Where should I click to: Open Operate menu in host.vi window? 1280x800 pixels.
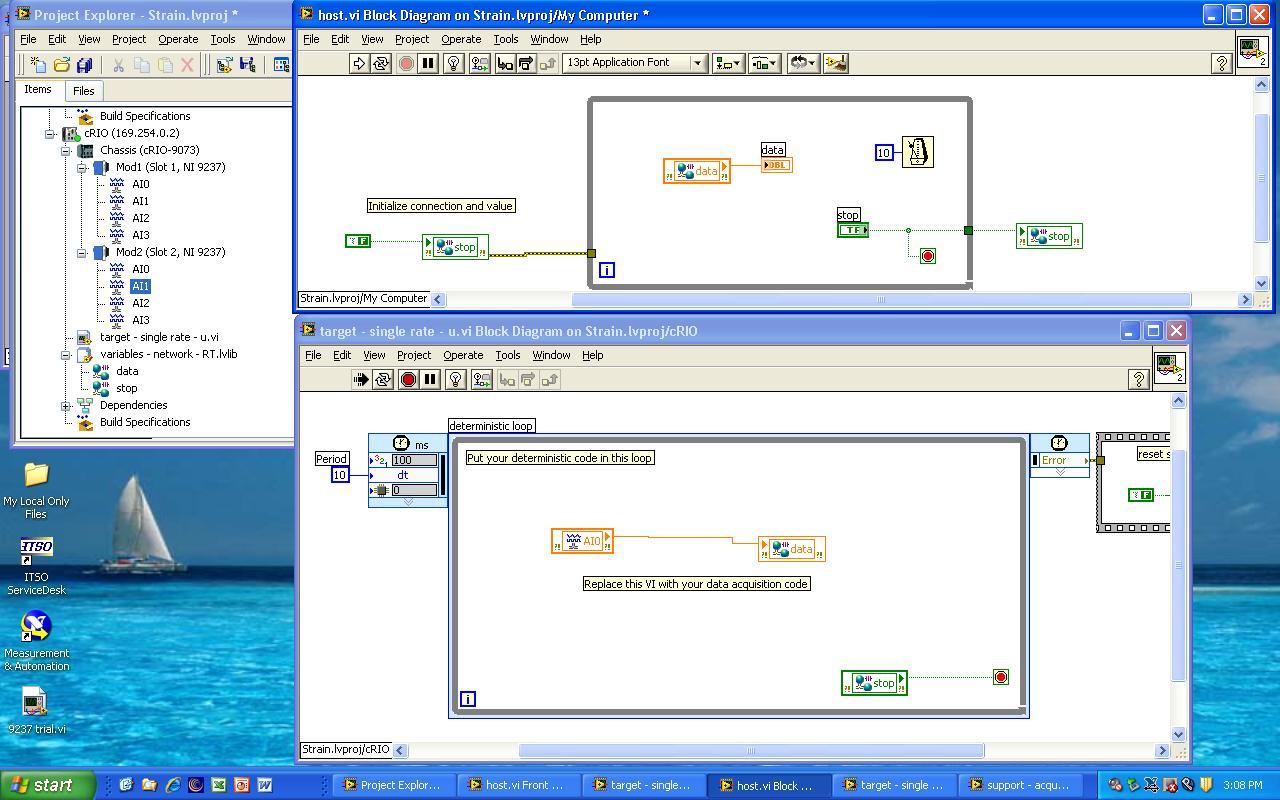(461, 39)
